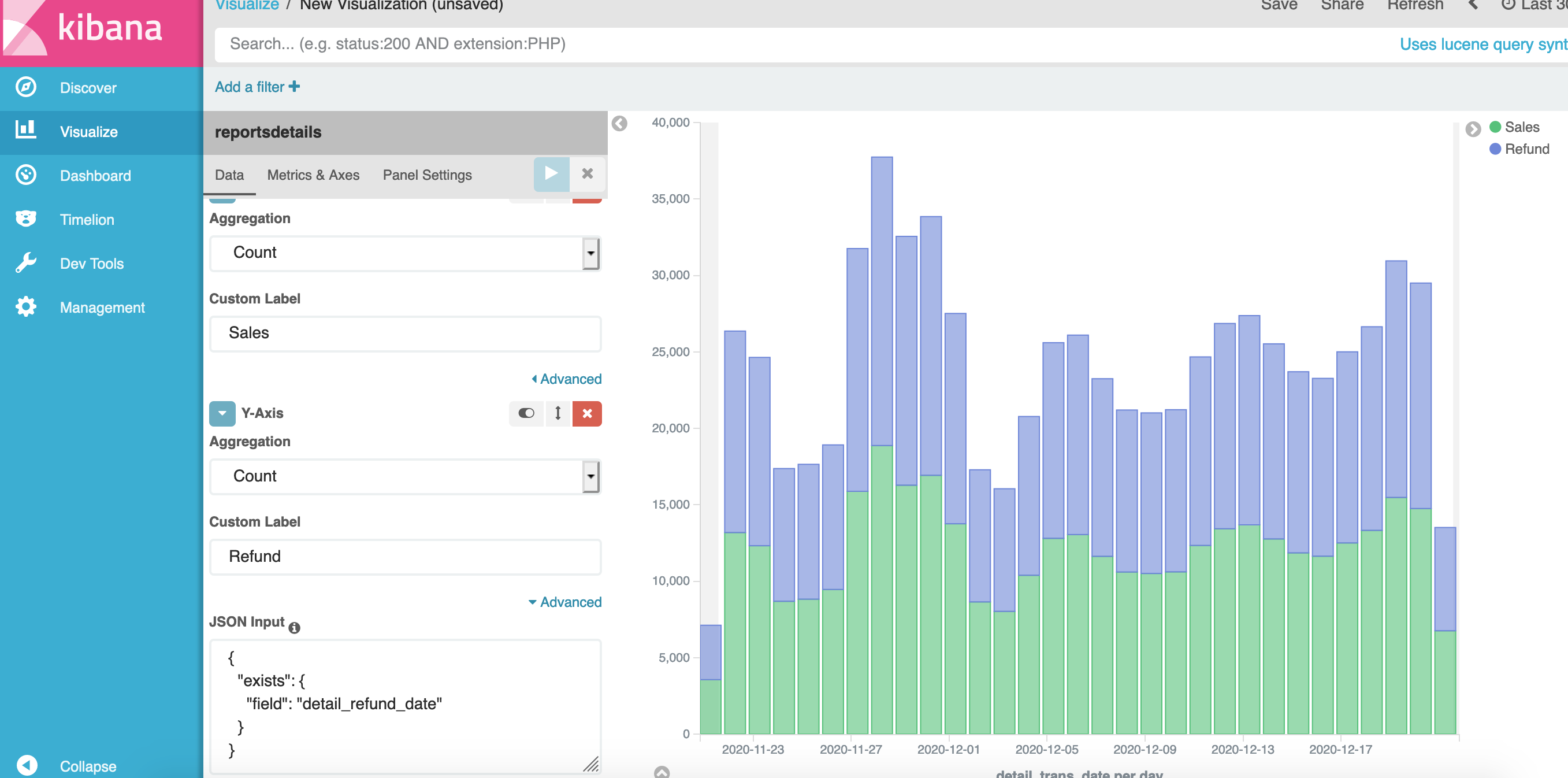Switch to the Metrics & Axes tab

pyautogui.click(x=313, y=175)
